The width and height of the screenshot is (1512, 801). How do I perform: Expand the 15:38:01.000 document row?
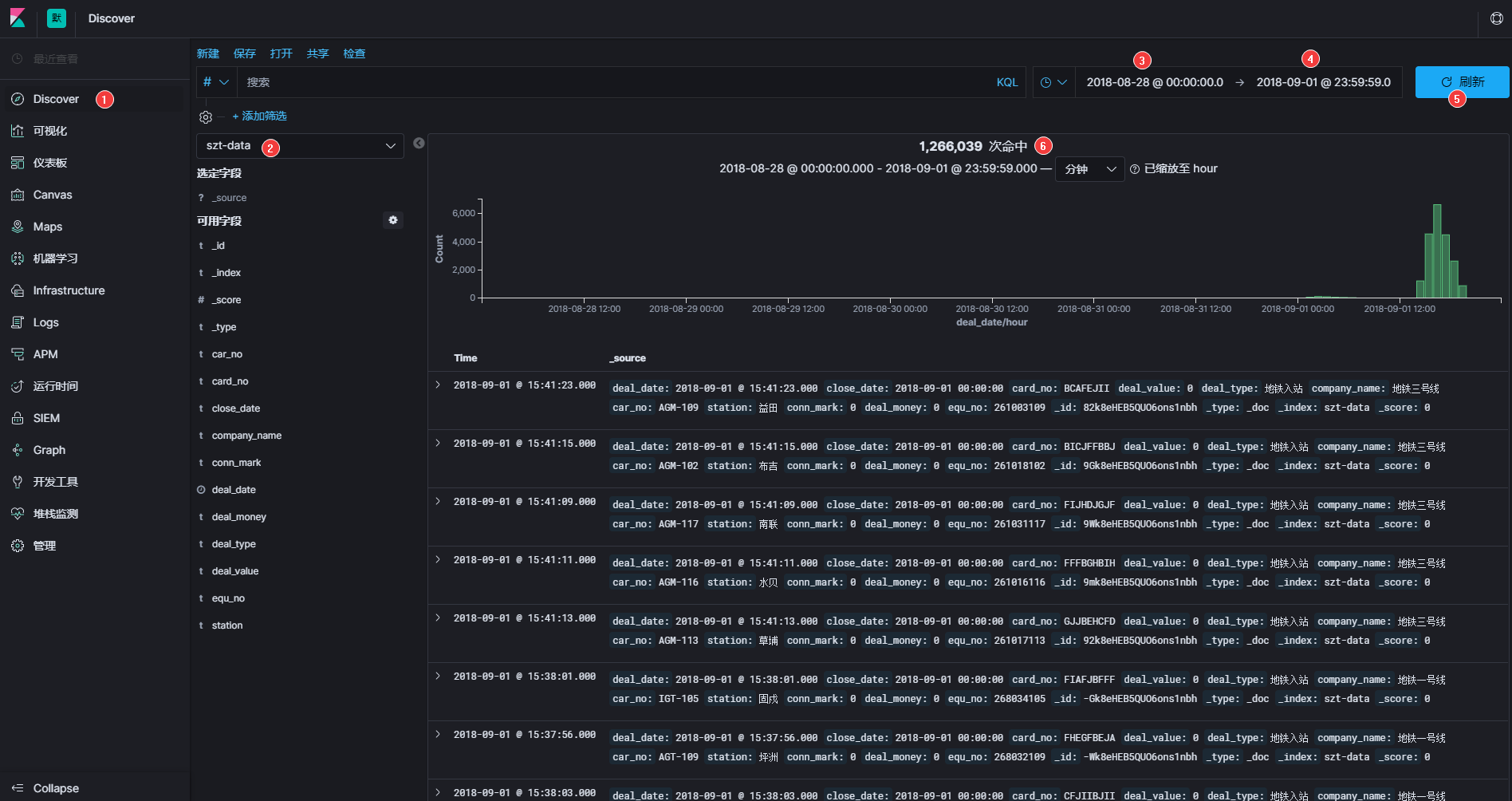pos(438,676)
